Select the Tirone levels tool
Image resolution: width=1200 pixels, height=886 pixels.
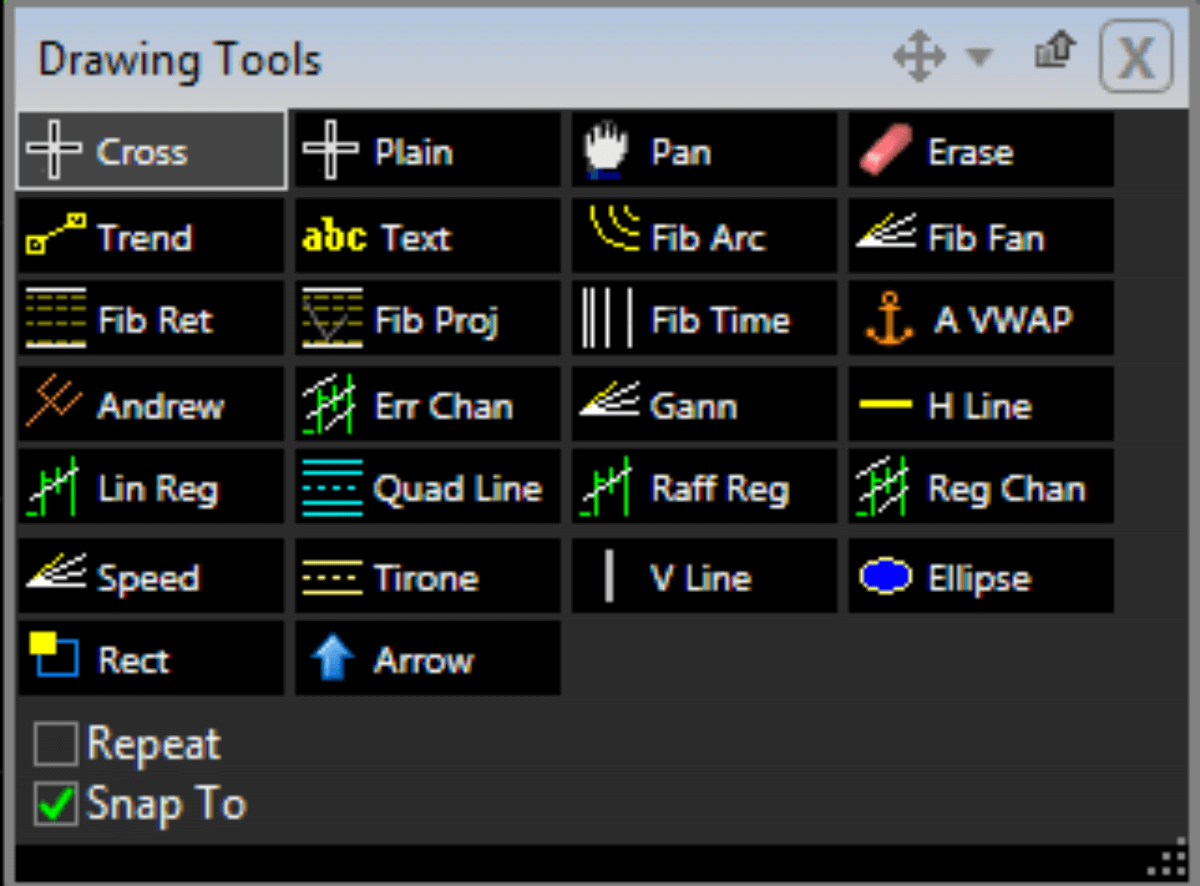pos(428,576)
